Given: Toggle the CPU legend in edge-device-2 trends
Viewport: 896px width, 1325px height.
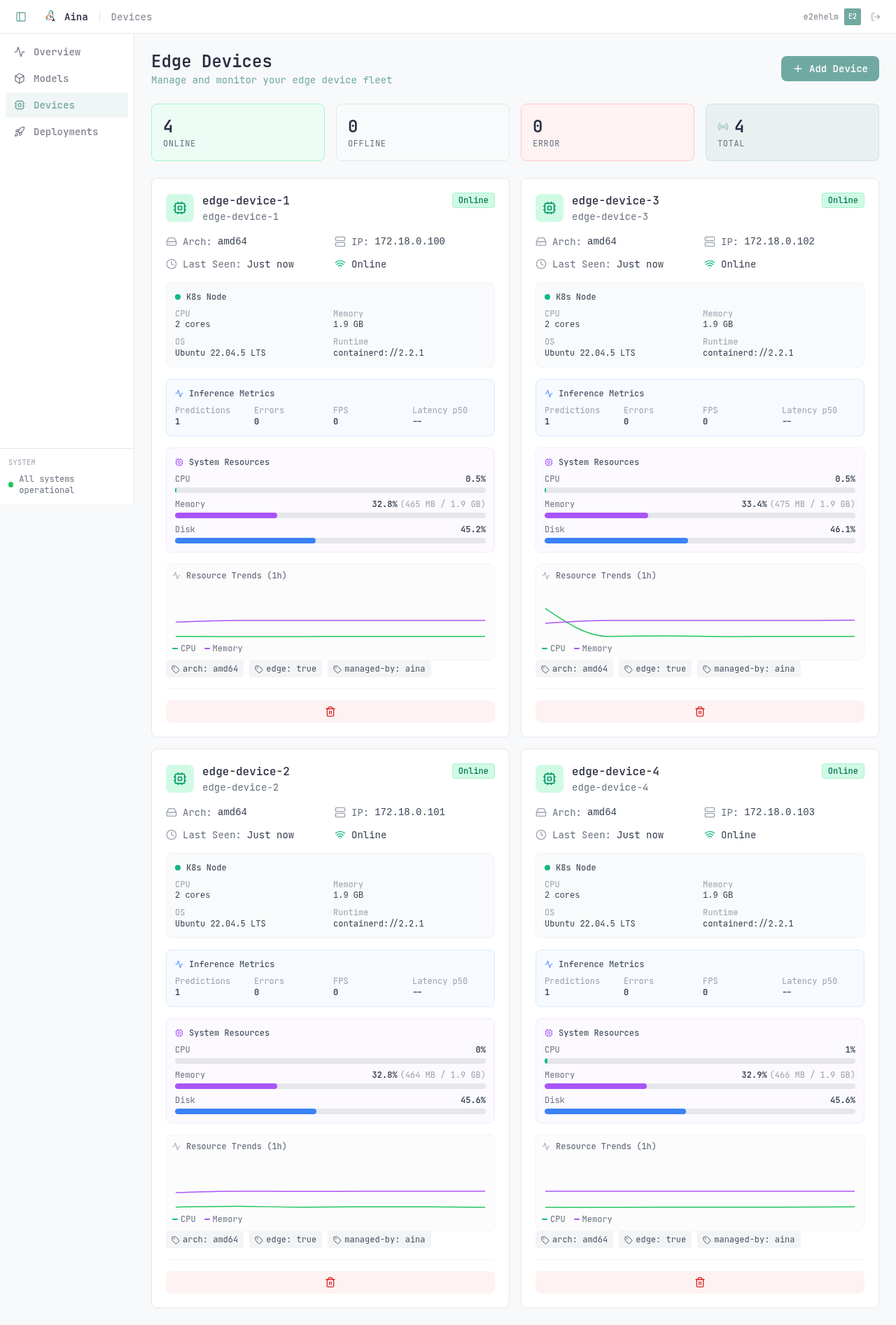Looking at the screenshot, I should tap(184, 1219).
